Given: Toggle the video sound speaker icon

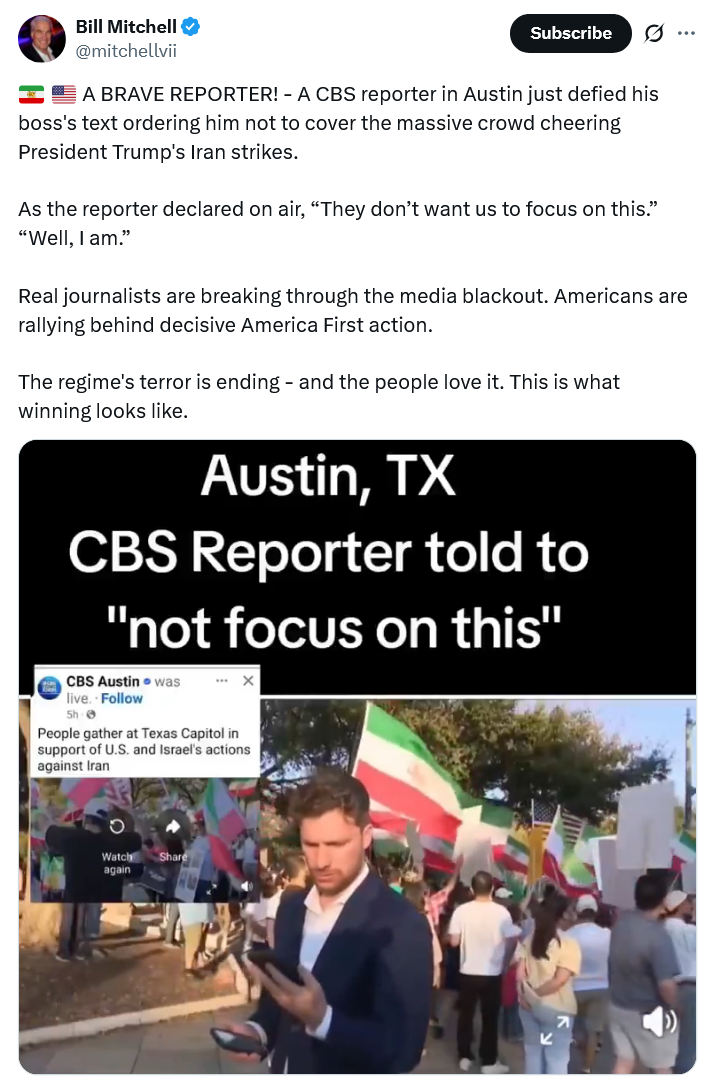Looking at the screenshot, I should (x=658, y=1021).
